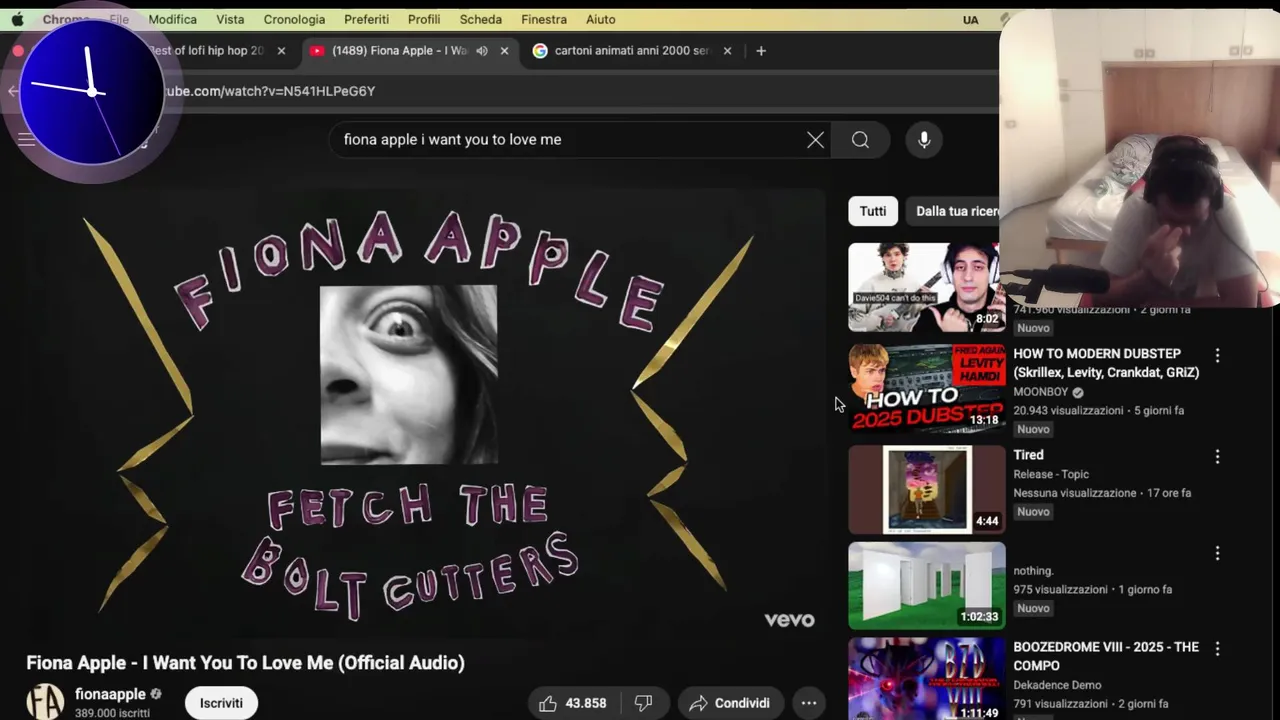The height and width of the screenshot is (720, 1280).
Task: Click the browser address bar URL
Action: pos(270,91)
